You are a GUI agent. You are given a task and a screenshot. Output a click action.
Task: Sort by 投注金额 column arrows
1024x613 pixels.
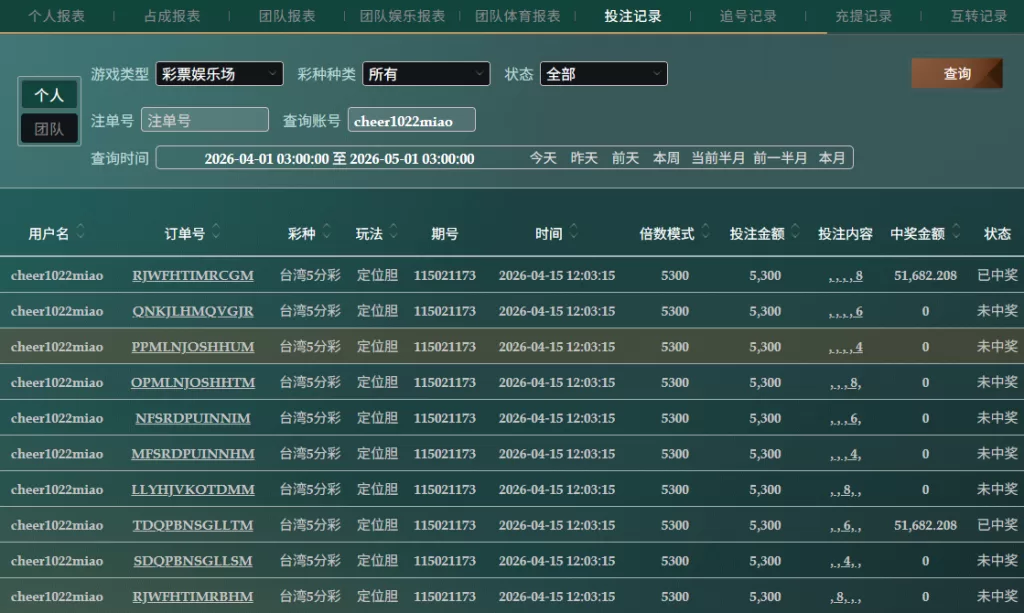click(795, 233)
